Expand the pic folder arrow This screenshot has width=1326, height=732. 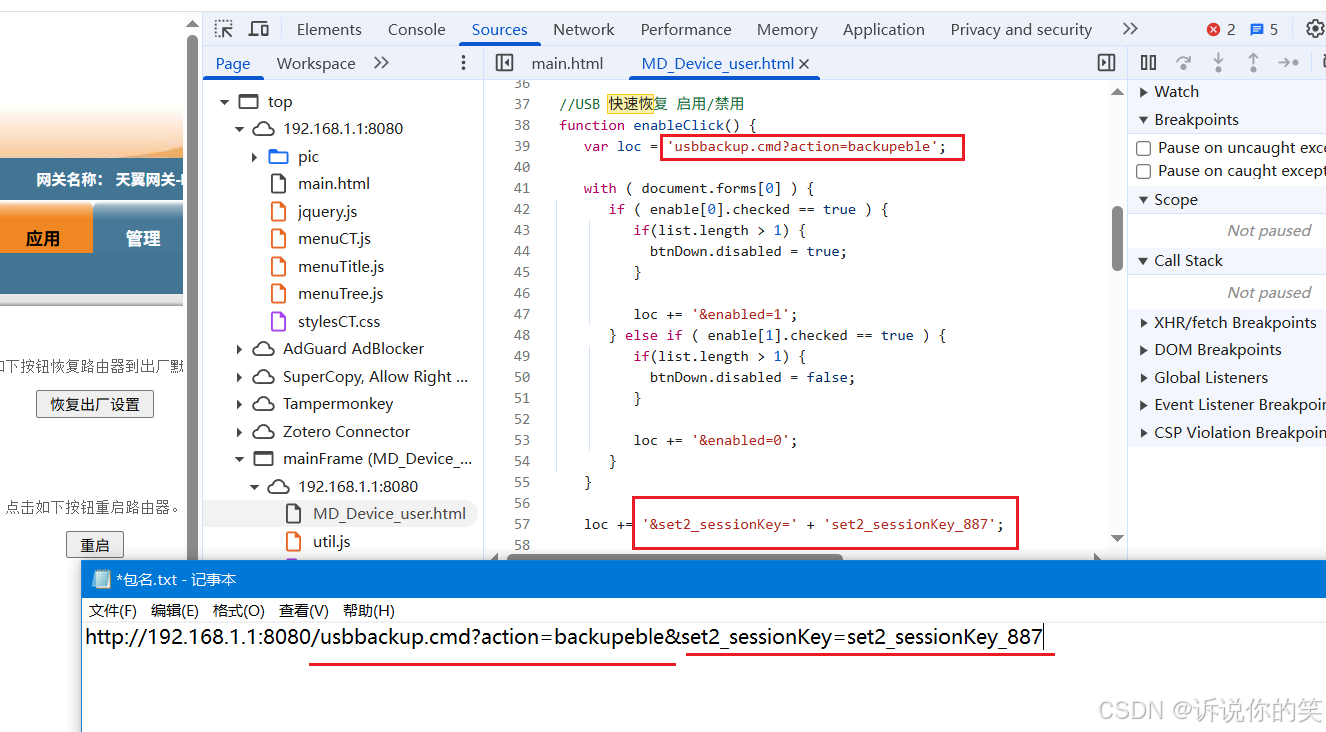coord(255,157)
